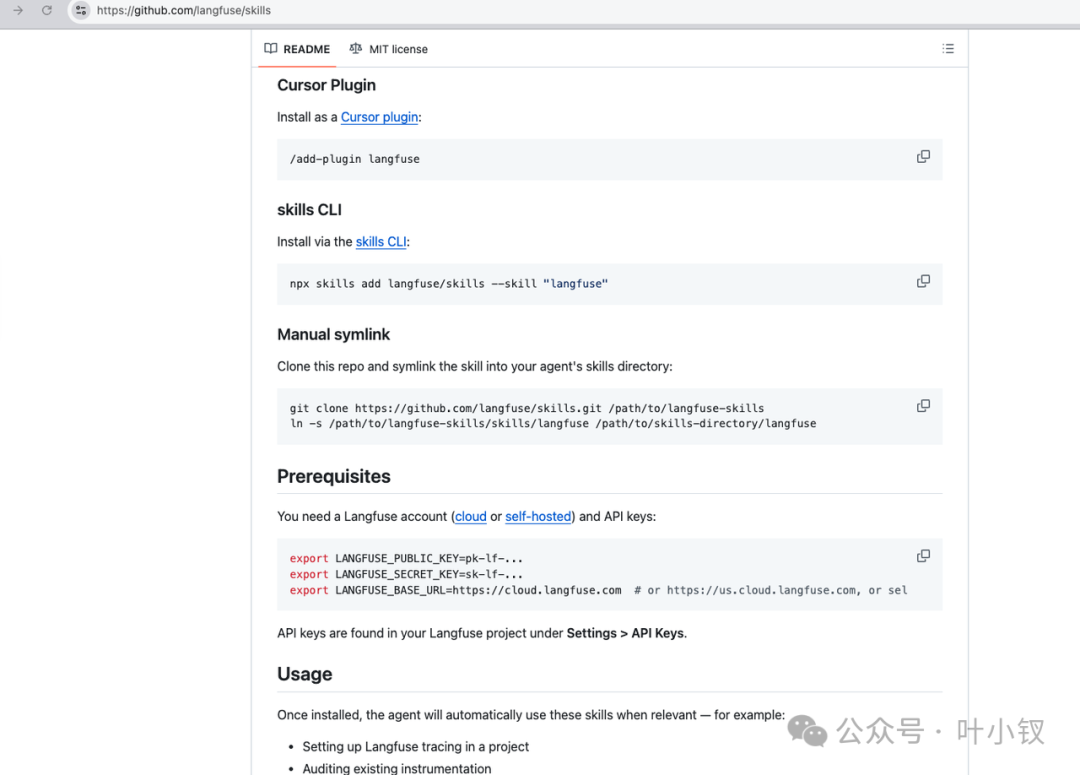Click the browser reload icon

[47, 10]
